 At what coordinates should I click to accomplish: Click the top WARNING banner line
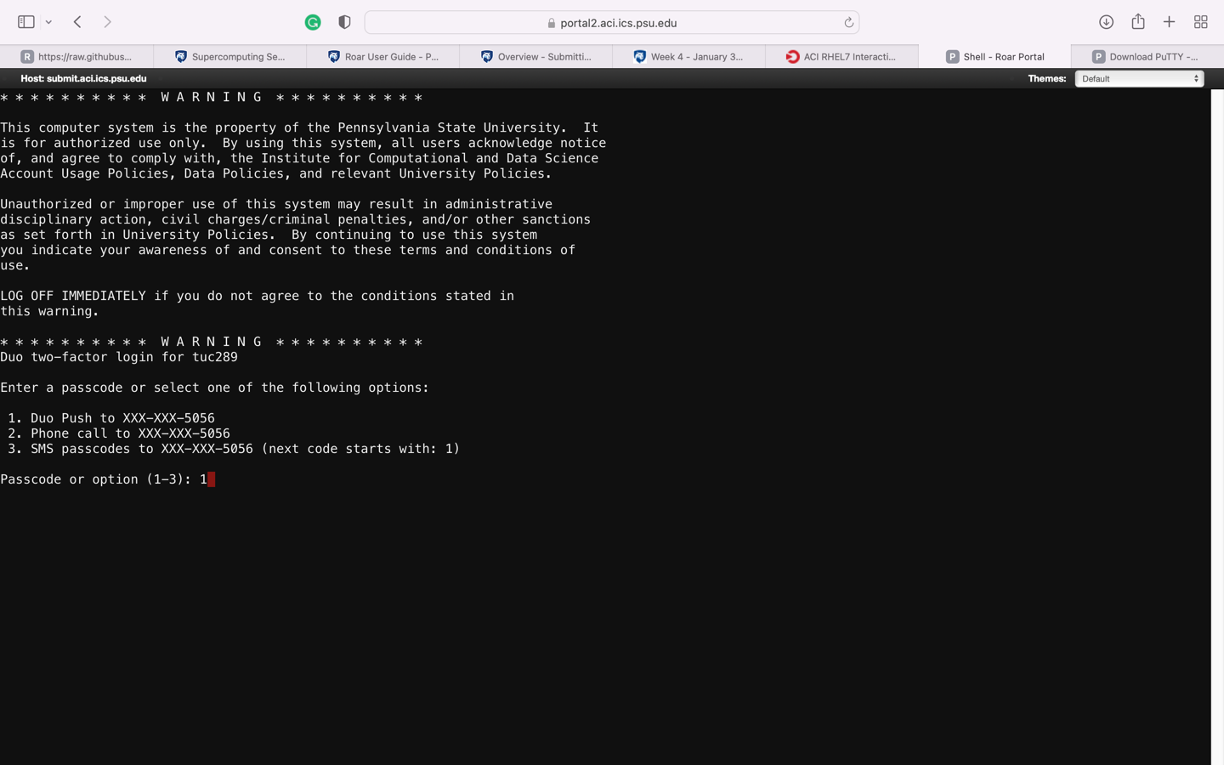point(211,97)
